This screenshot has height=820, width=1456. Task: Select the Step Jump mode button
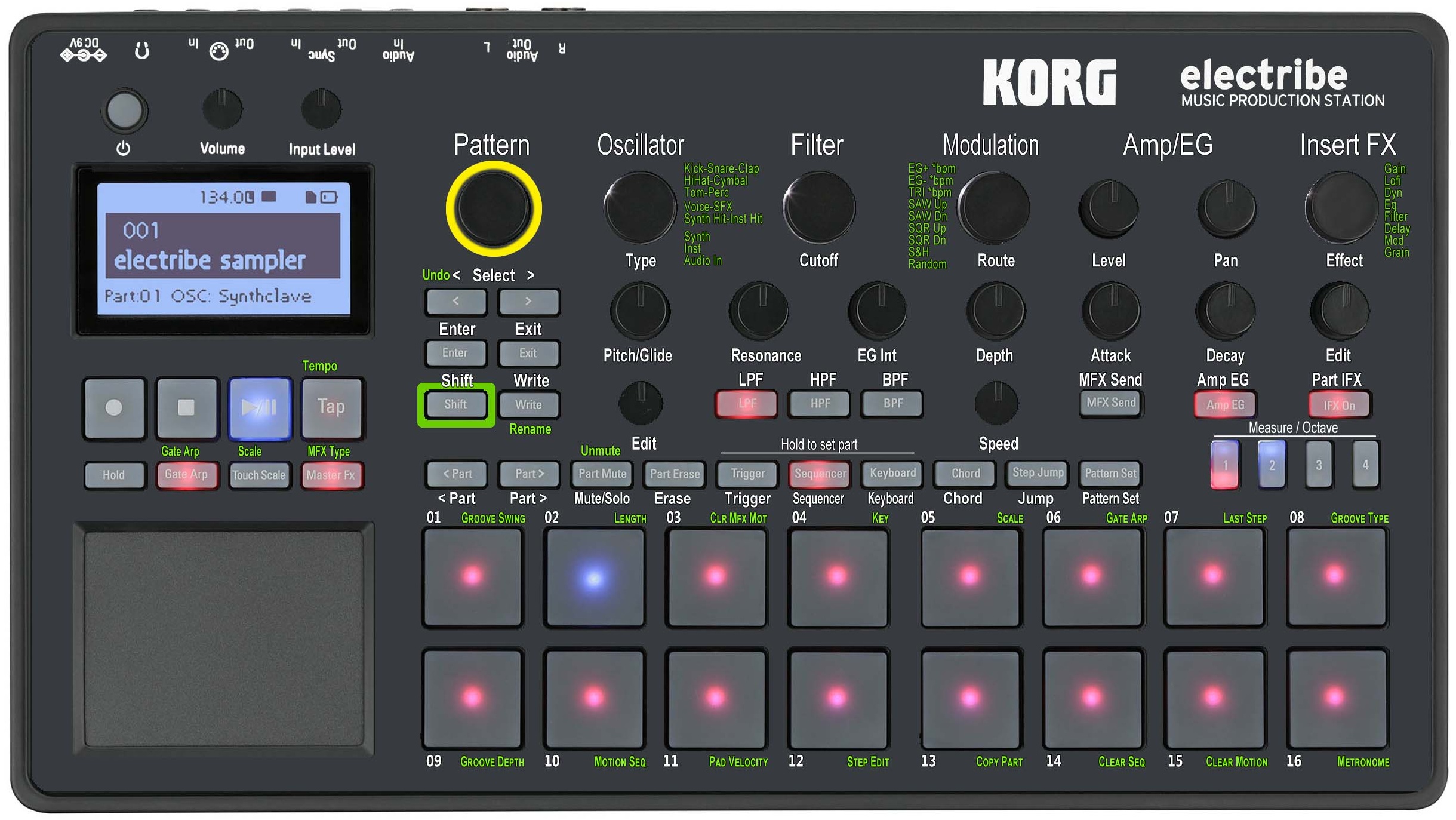click(x=1038, y=474)
